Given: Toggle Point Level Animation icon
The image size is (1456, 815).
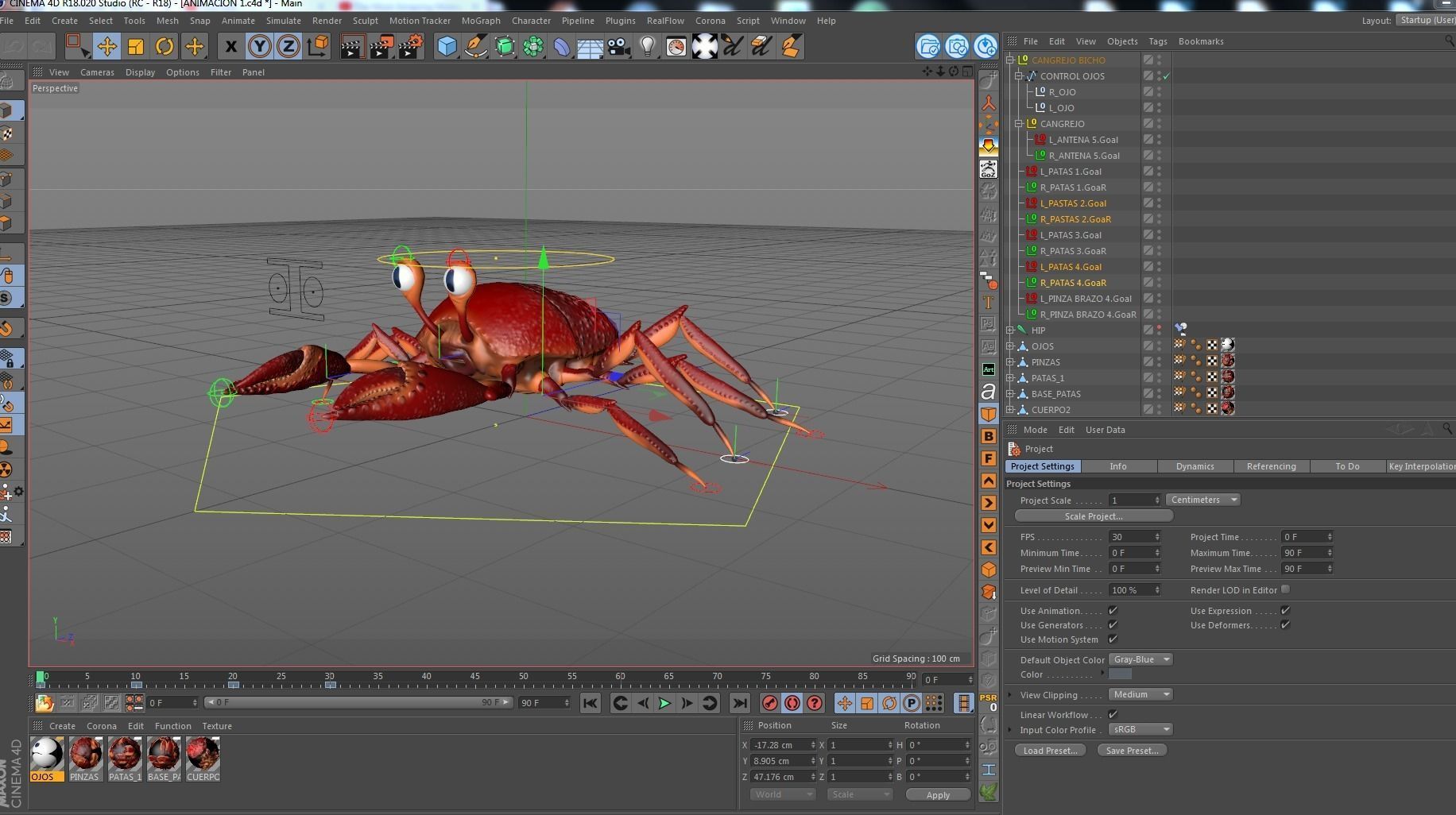Looking at the screenshot, I should 933,703.
